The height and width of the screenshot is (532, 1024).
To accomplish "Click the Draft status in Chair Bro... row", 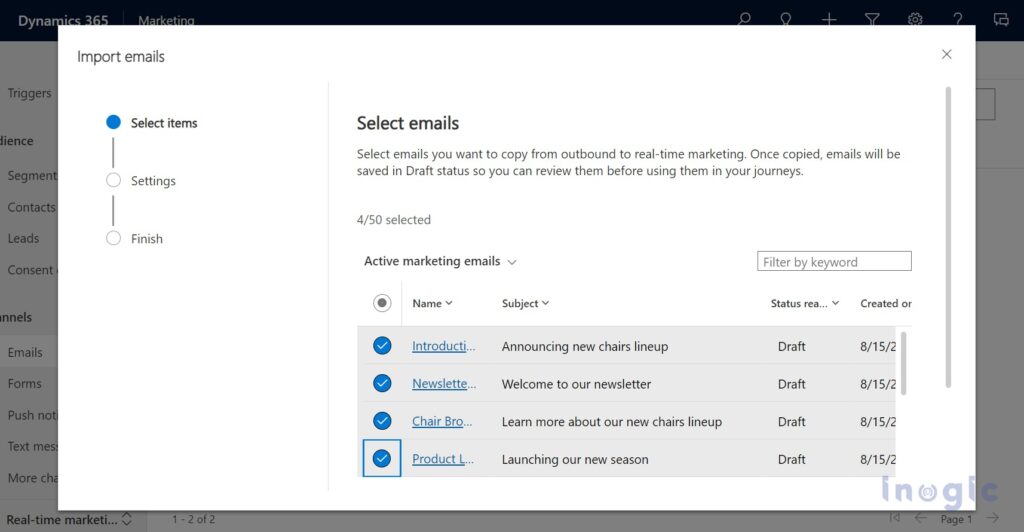I will 792,422.
